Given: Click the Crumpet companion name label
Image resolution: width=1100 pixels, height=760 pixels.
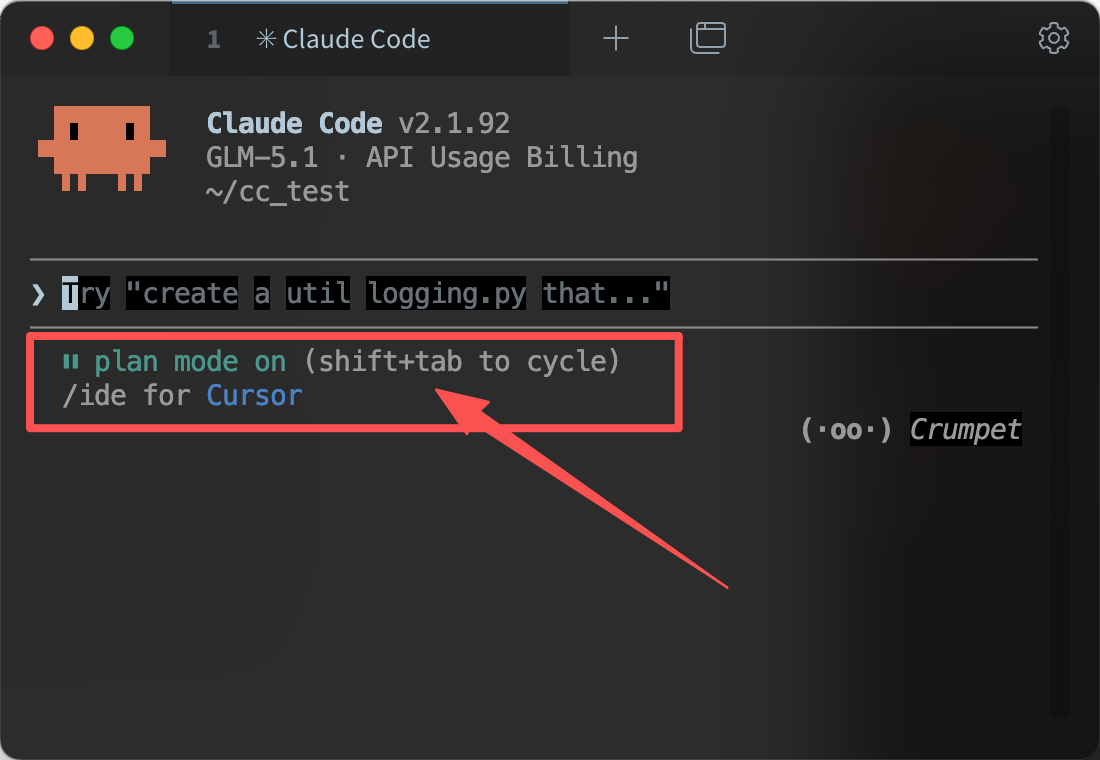Looking at the screenshot, I should coord(965,429).
